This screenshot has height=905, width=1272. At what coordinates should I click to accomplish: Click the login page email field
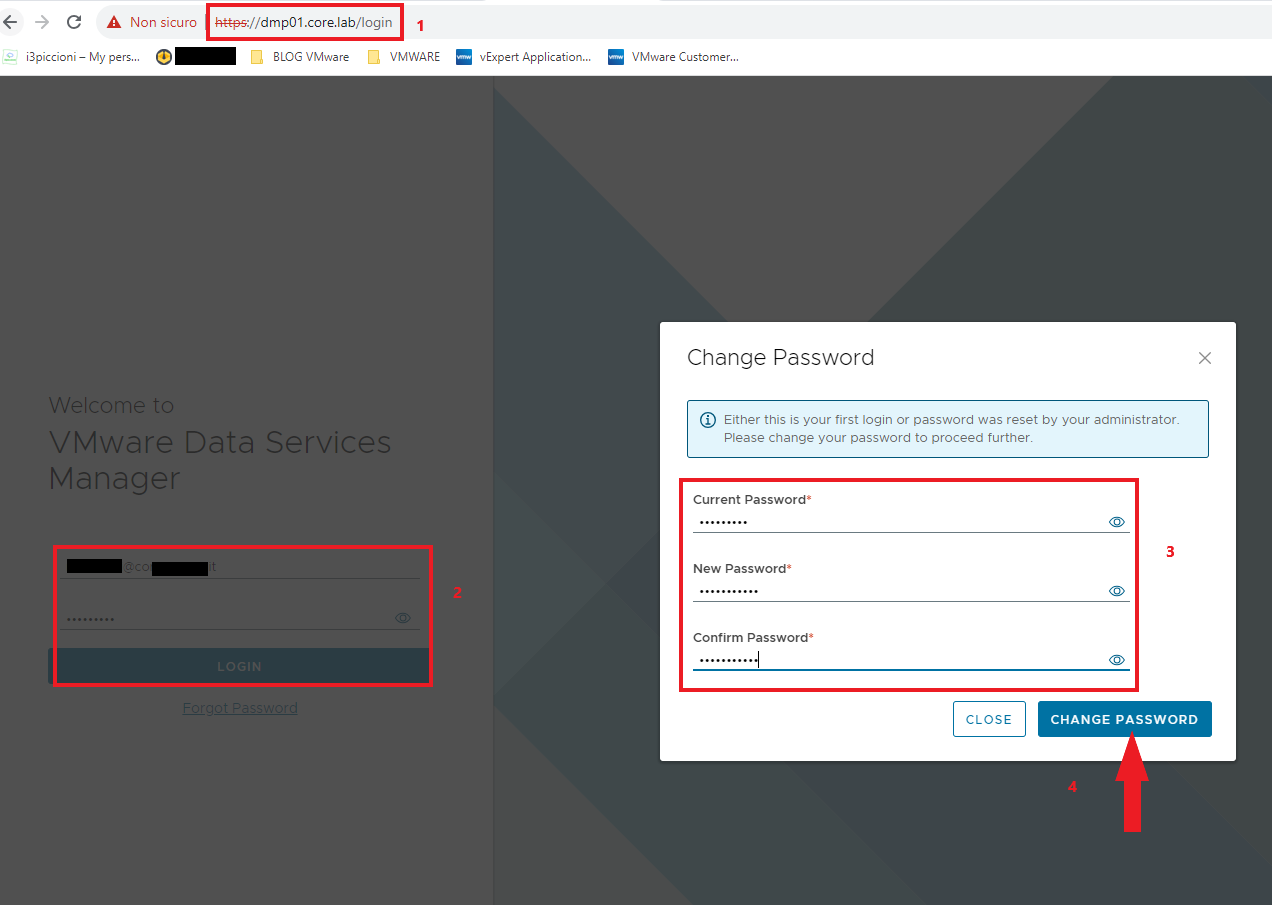coord(239,567)
